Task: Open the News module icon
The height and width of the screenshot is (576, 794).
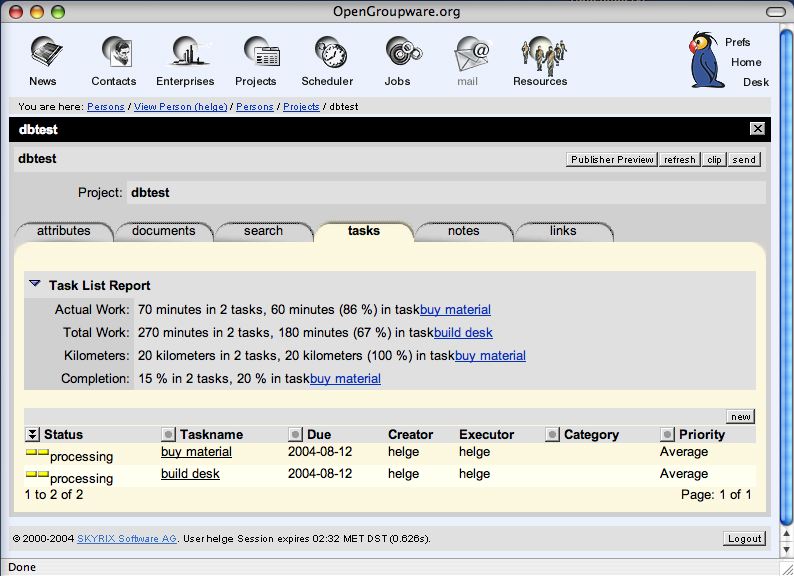Action: point(46,52)
